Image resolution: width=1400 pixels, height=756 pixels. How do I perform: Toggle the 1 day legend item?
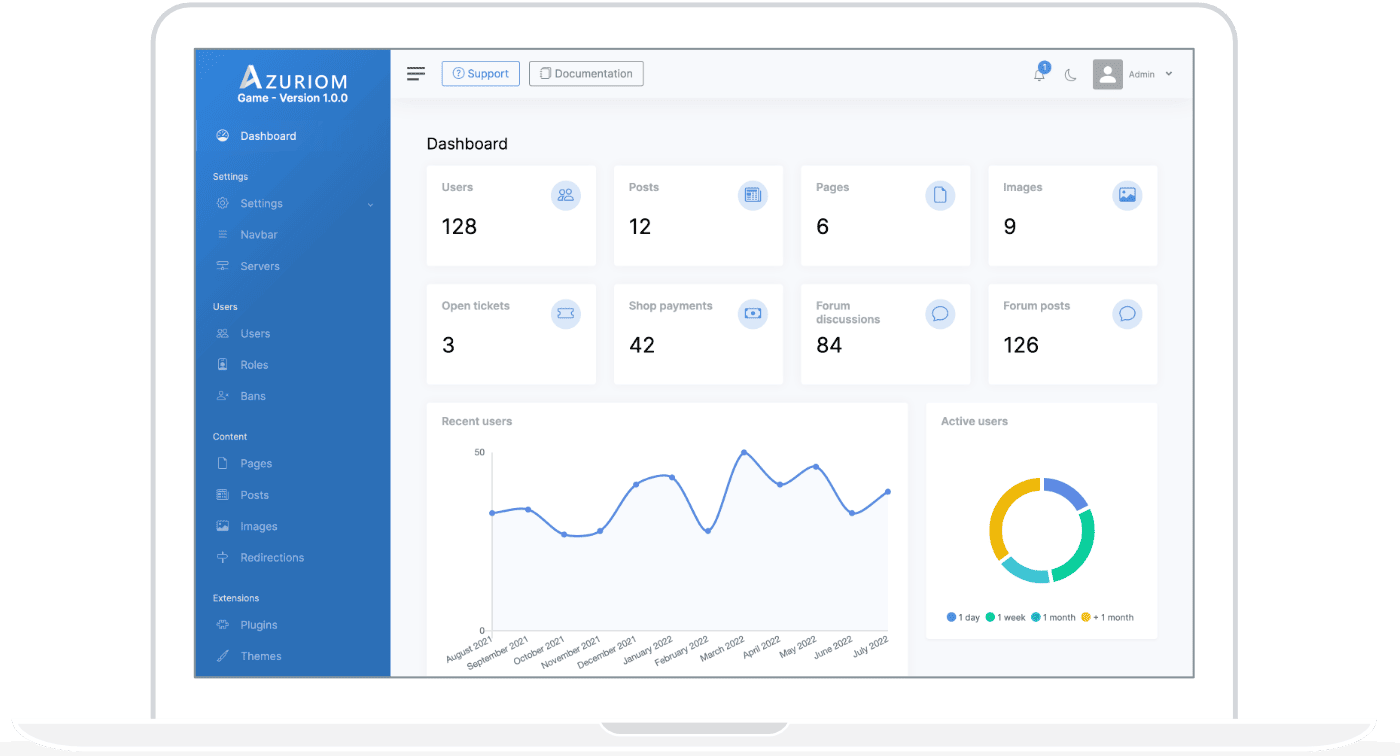click(x=964, y=618)
